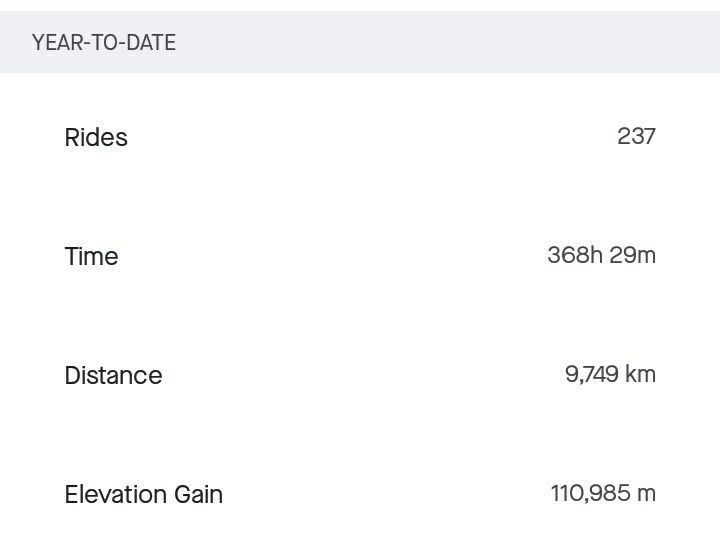
Task: Click the 110,985 number in the Elevation row
Action: point(591,494)
